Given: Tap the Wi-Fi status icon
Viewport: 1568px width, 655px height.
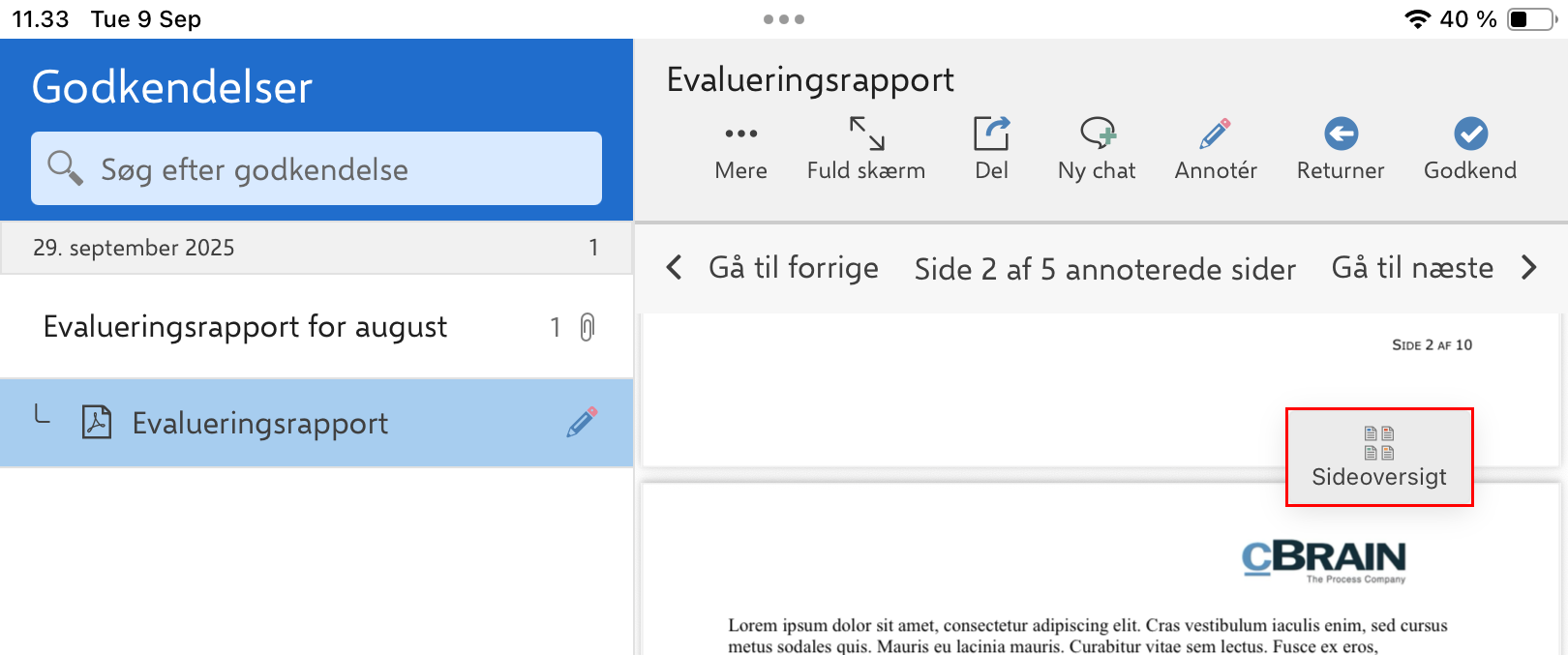Looking at the screenshot, I should pos(1417,19).
